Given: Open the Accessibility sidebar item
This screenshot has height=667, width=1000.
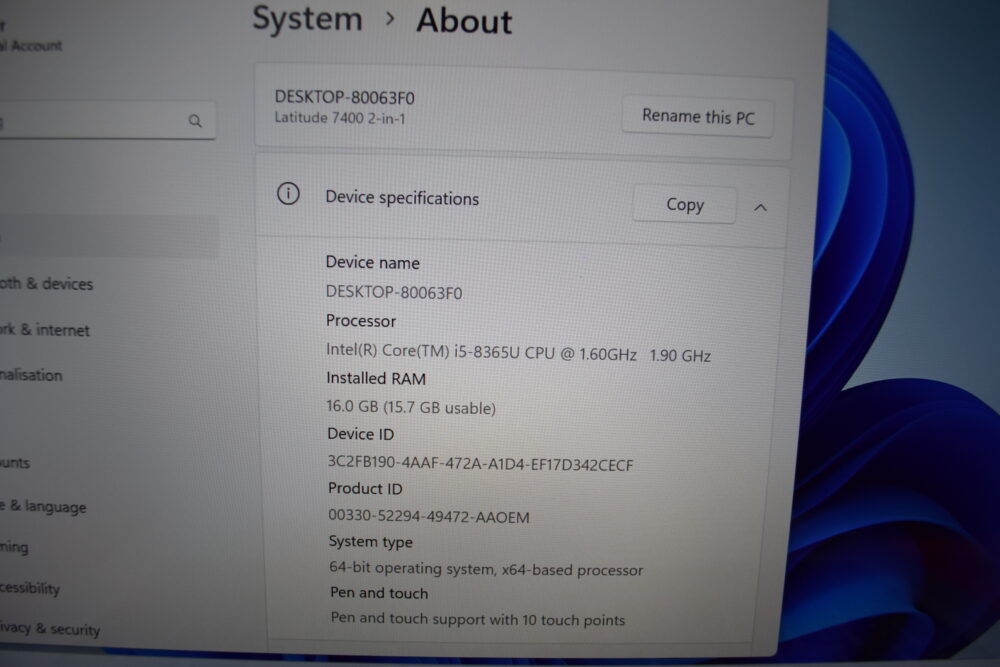Looking at the screenshot, I should (30, 588).
